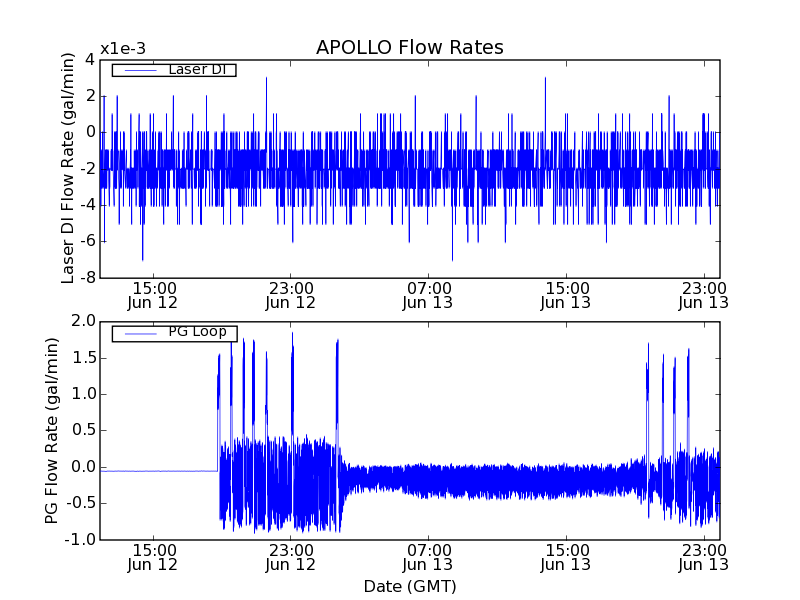Click 15:00 Jun 12 tick on top chart

click(x=153, y=295)
